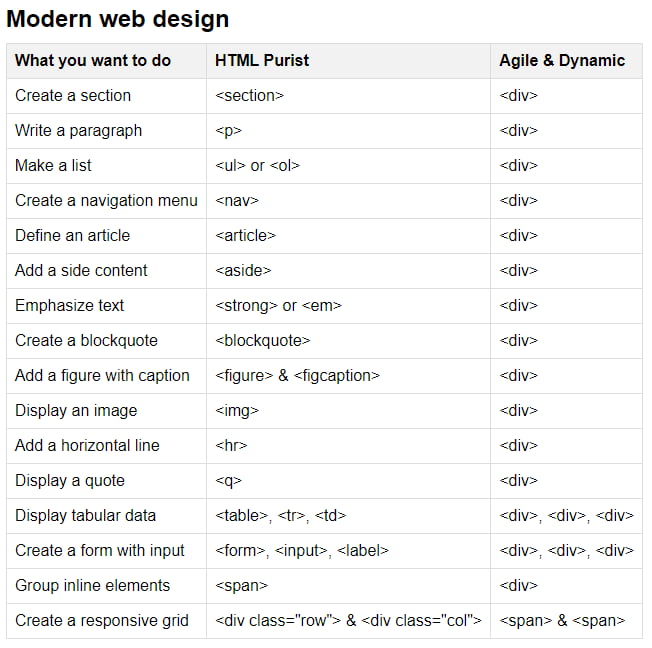Click the "What you want to do" column header
The width and height of the screenshot is (652, 648).
click(x=93, y=60)
